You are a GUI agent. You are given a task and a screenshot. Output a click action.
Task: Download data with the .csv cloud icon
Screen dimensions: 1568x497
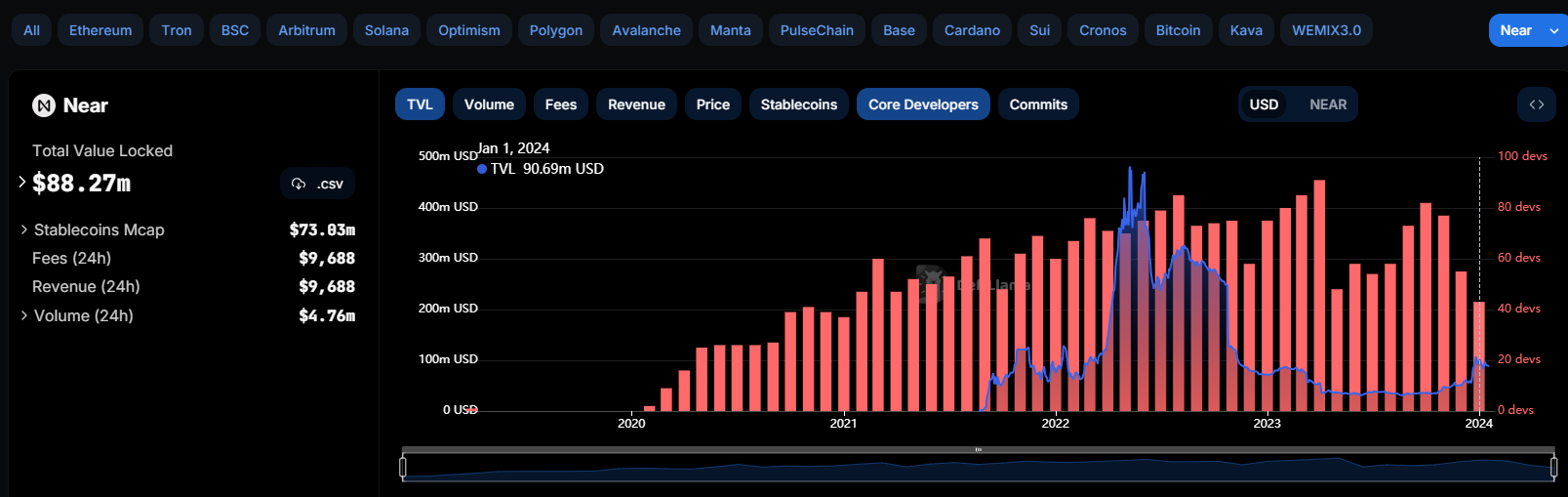317,184
